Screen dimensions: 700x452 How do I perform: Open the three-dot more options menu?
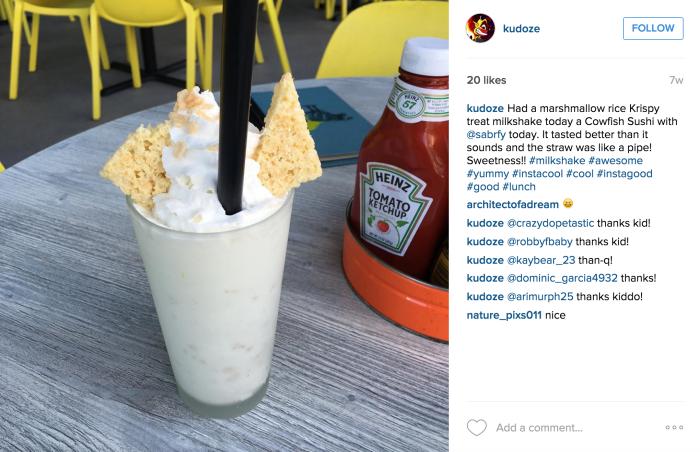(674, 427)
